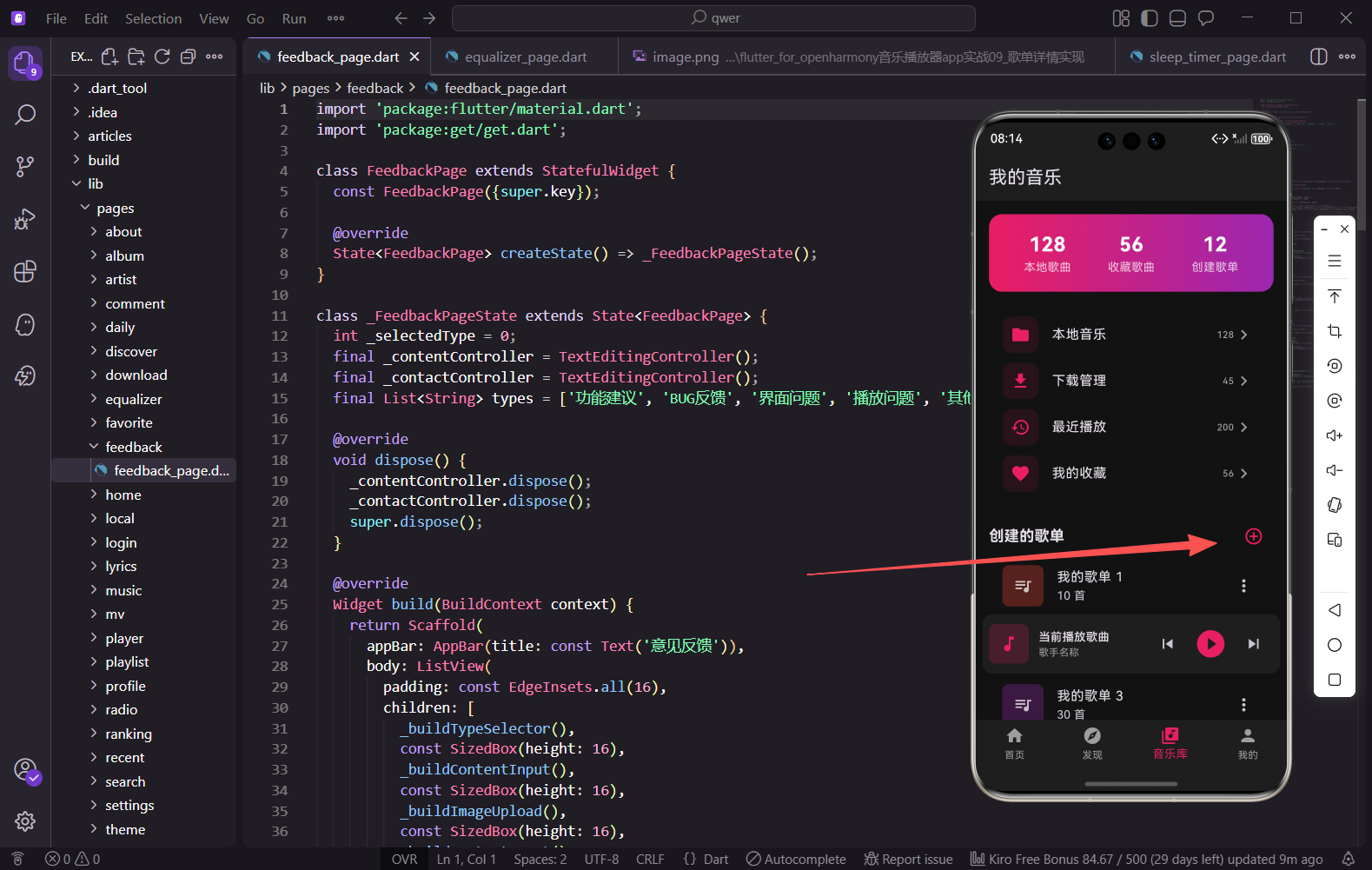Create a new file in Explorer
1372x870 pixels.
click(109, 56)
